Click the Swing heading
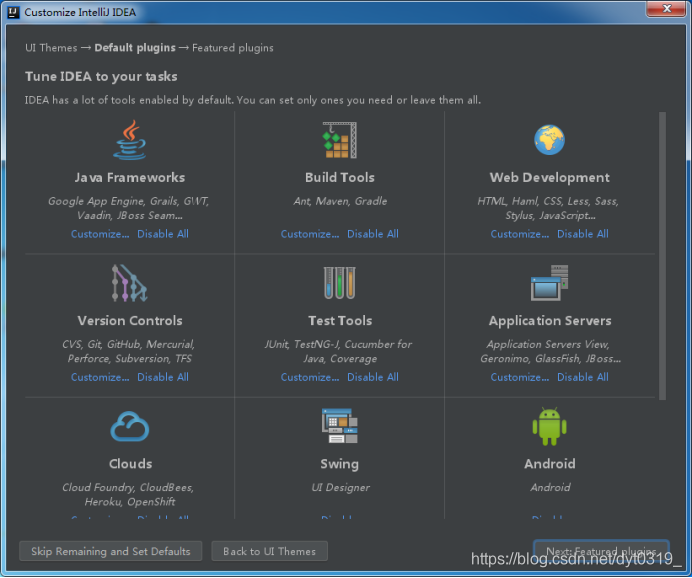The height and width of the screenshot is (578, 692). pyautogui.click(x=339, y=464)
